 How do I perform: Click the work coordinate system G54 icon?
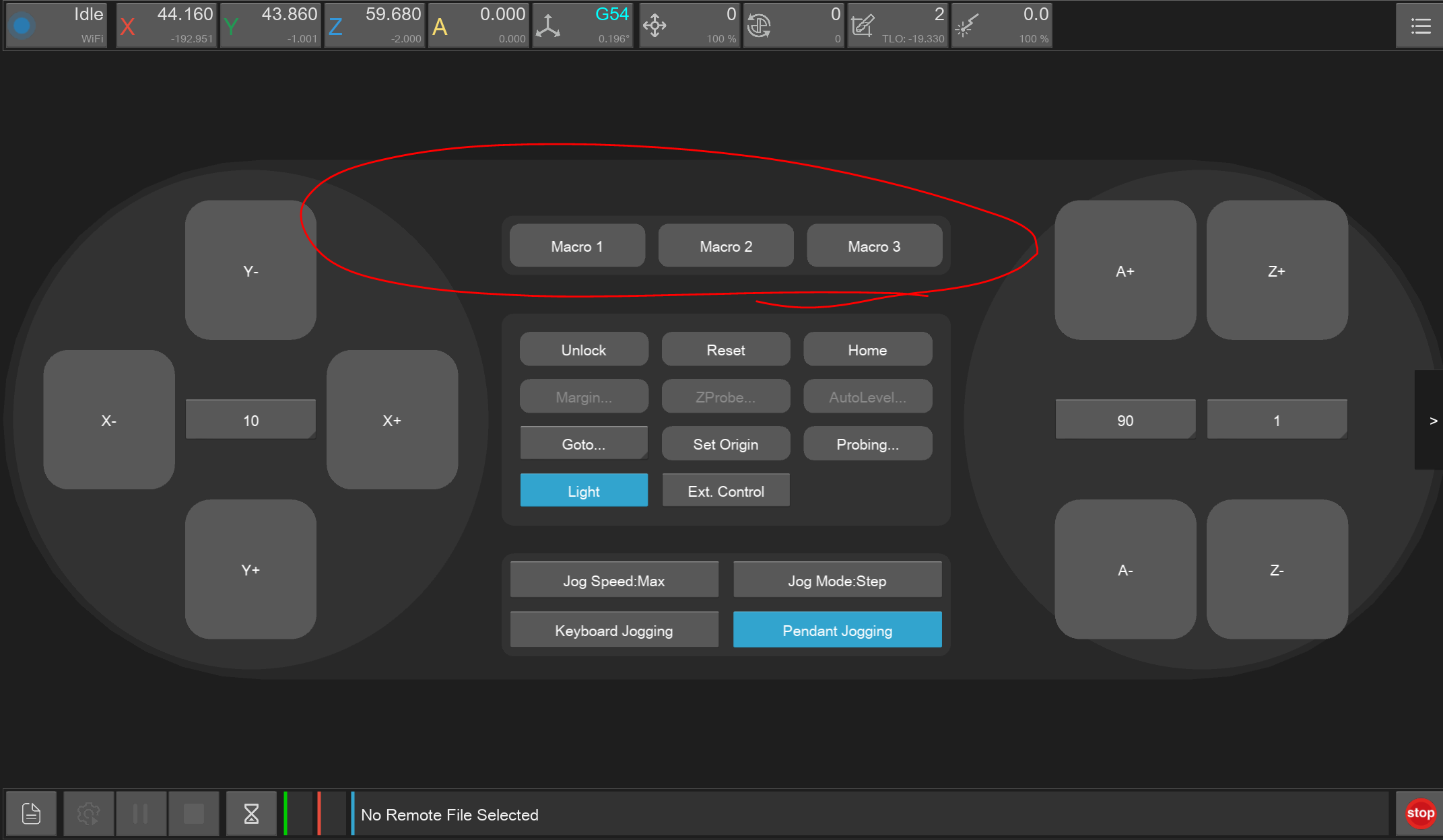[x=549, y=26]
